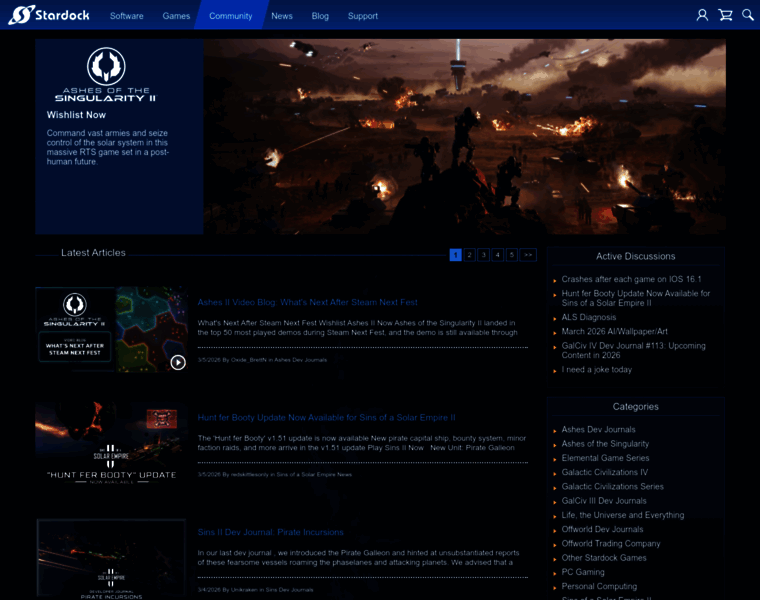Screen dimensions: 760x600
Task: Click the Ashes of the Singularity II banner logo
Action: coord(106,74)
